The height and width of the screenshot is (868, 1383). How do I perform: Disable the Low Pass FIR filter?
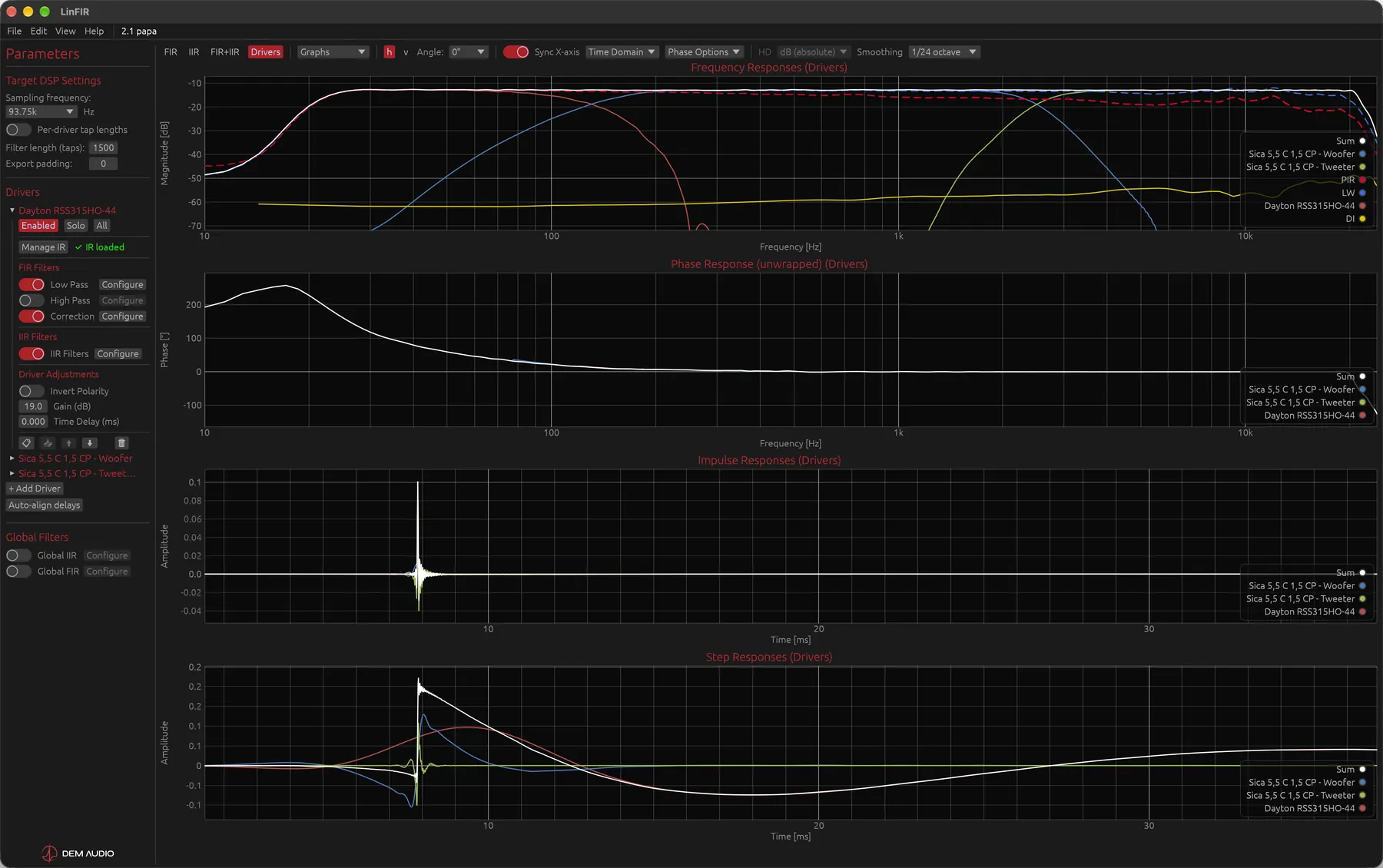pos(32,284)
